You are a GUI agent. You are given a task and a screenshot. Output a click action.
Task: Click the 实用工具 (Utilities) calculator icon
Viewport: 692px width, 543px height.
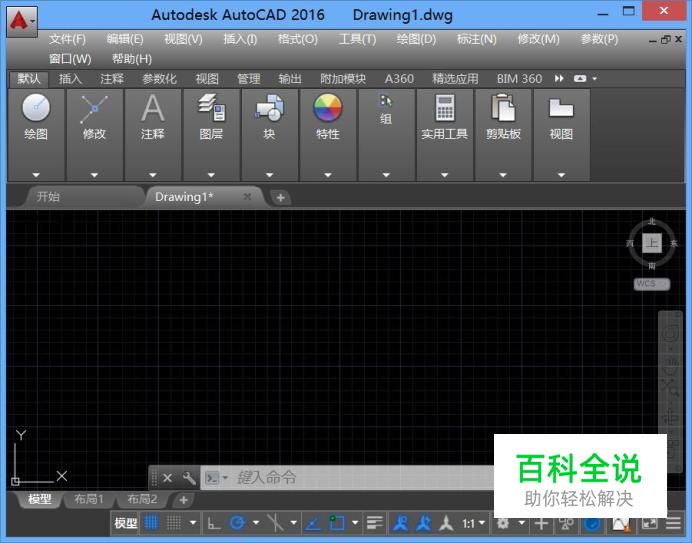click(444, 109)
